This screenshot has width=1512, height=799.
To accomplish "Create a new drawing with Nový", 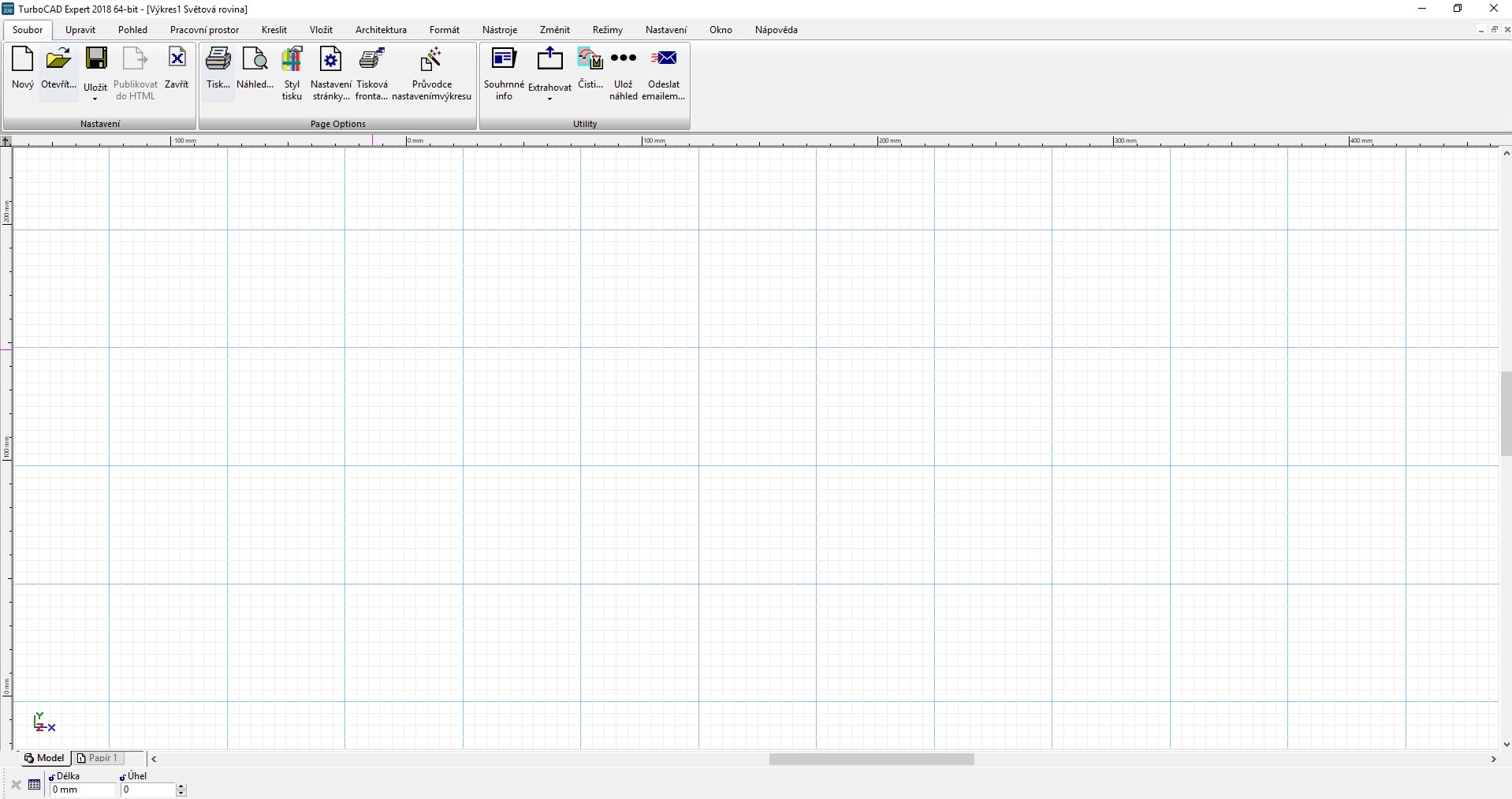I will (23, 68).
